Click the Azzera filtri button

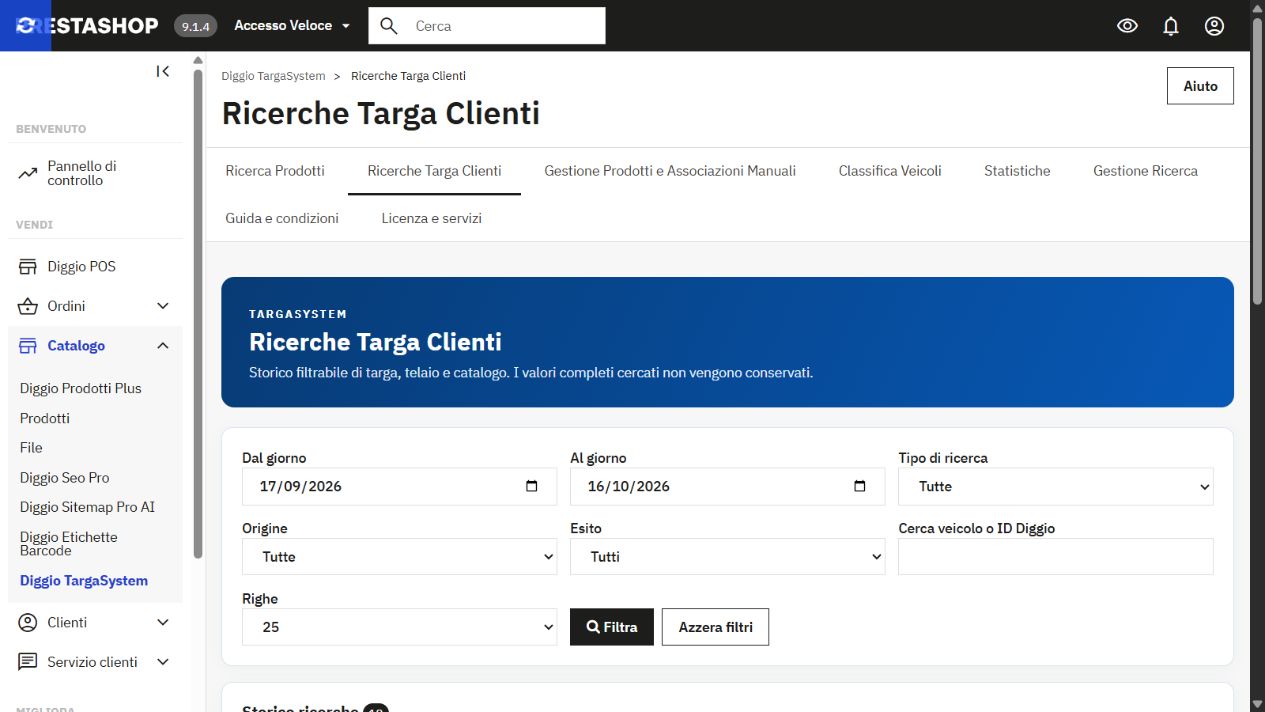(716, 627)
